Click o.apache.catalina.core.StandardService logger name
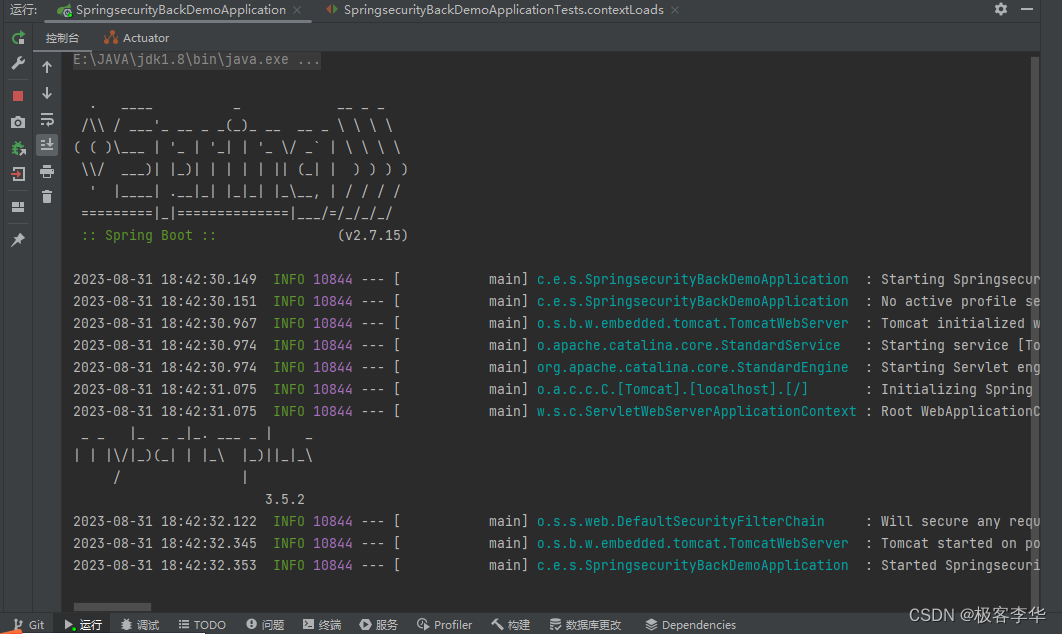 (x=688, y=345)
